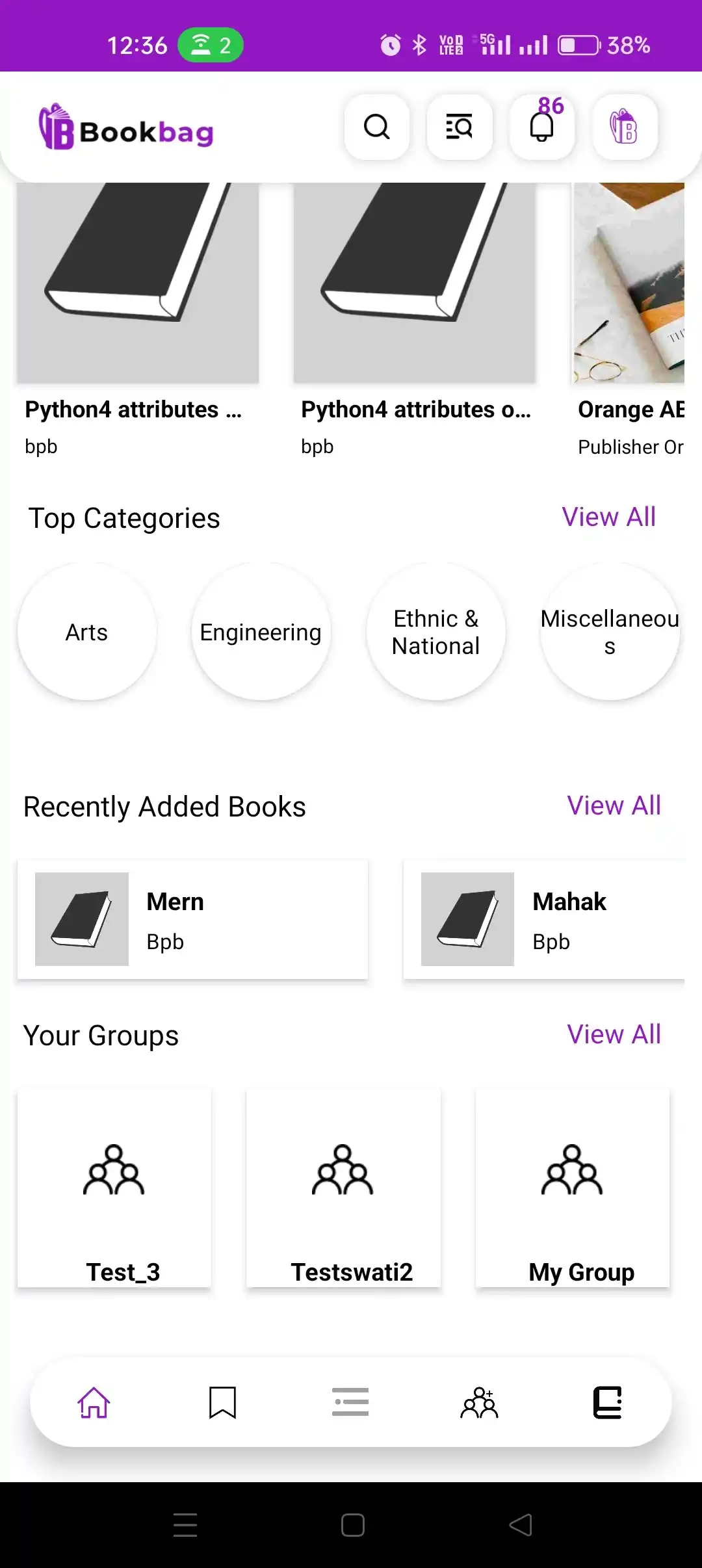Go to Home tab in bottom bar
Screen dimensions: 702x1568
(x=94, y=1402)
